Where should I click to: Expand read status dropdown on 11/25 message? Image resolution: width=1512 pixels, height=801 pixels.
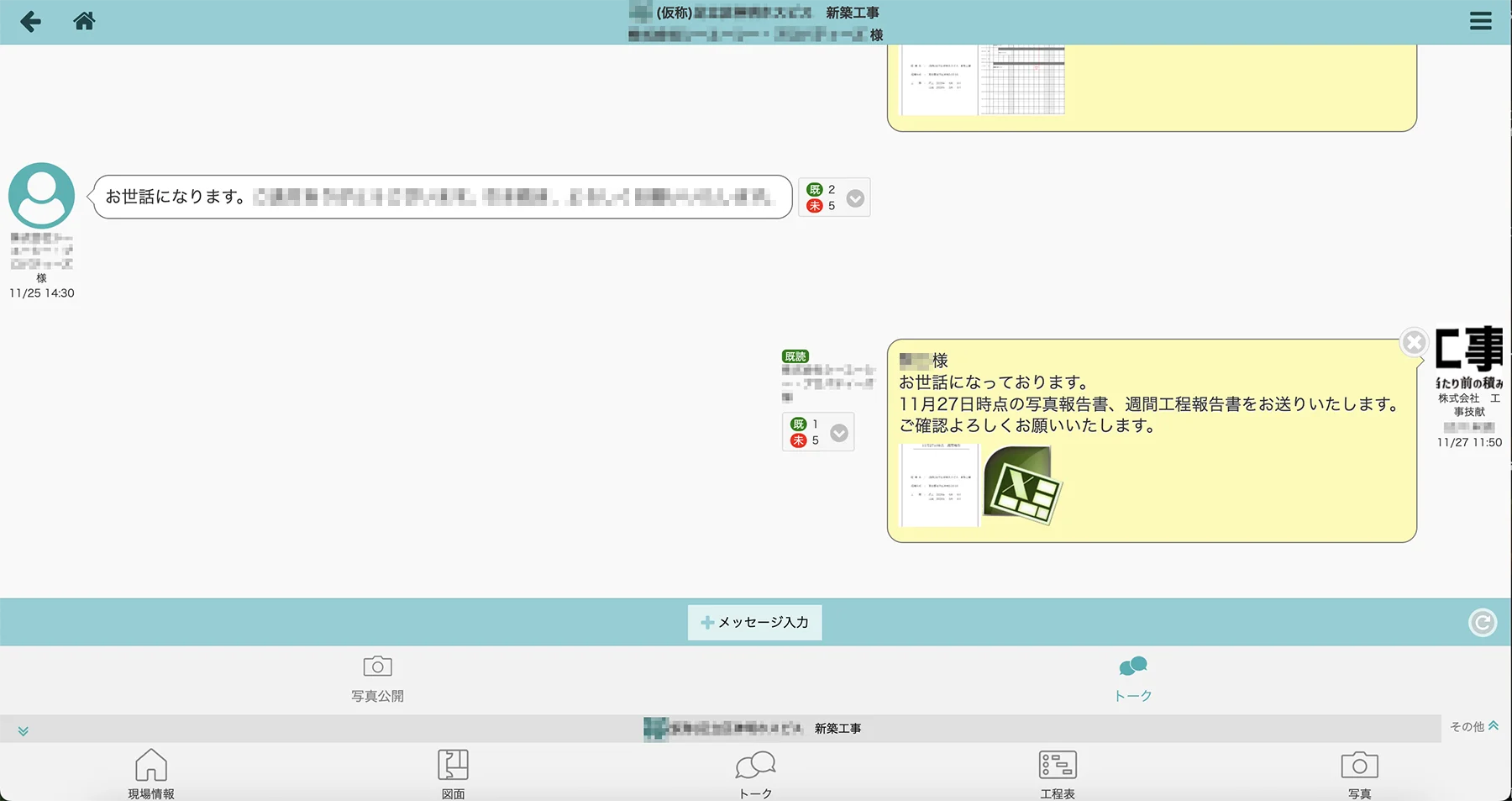click(x=855, y=198)
